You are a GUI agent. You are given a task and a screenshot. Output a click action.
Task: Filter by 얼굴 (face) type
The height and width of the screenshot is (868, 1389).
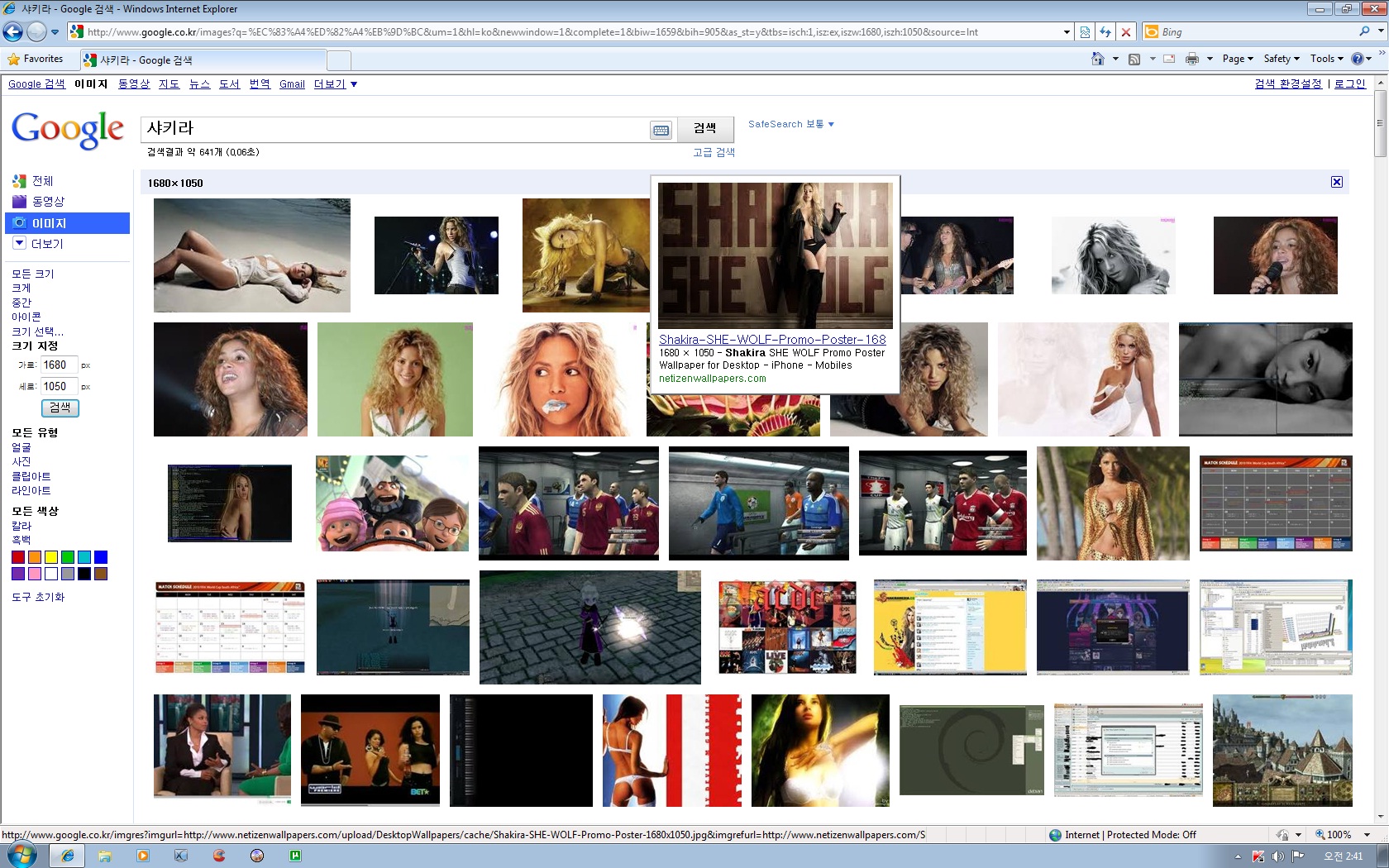(21, 447)
